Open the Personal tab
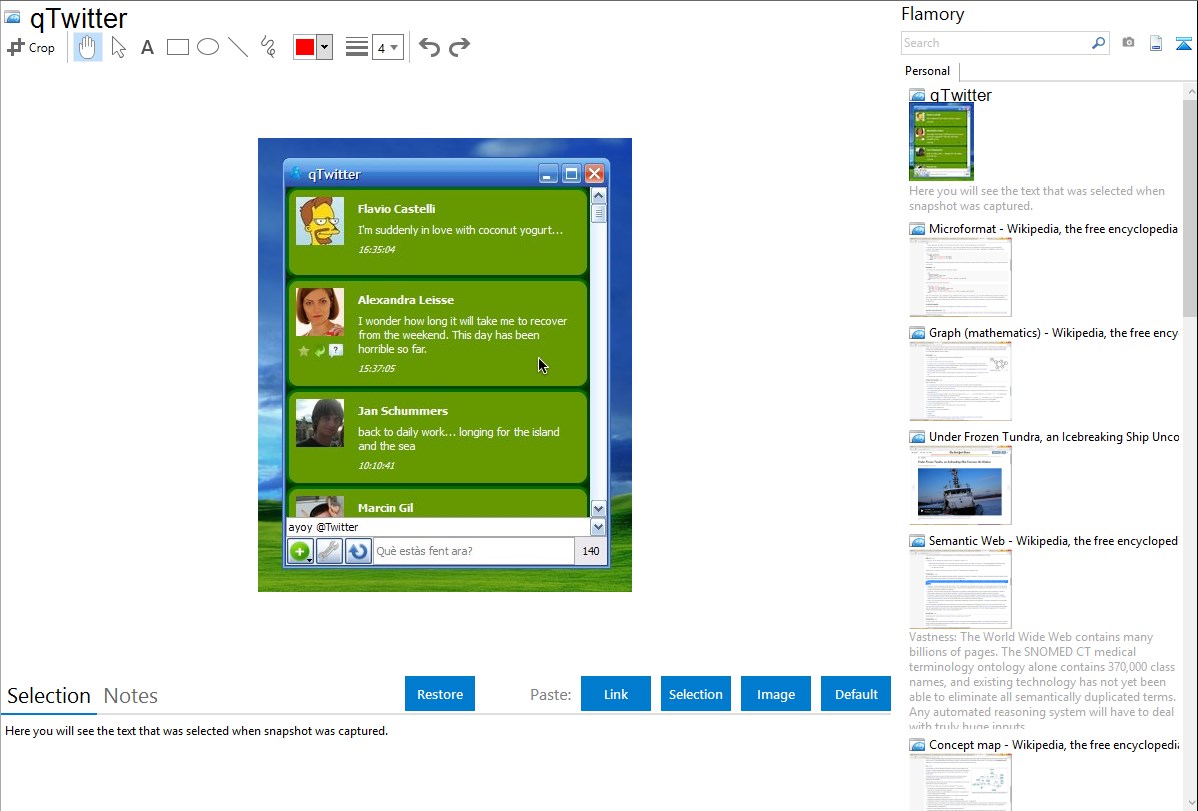 point(927,71)
